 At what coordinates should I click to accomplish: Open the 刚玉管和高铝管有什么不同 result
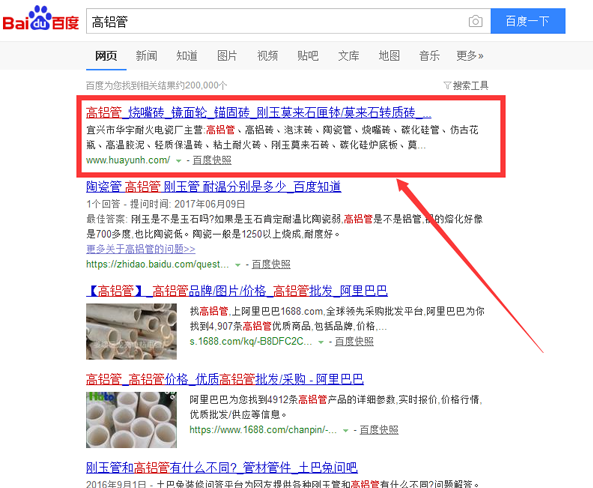(x=222, y=468)
